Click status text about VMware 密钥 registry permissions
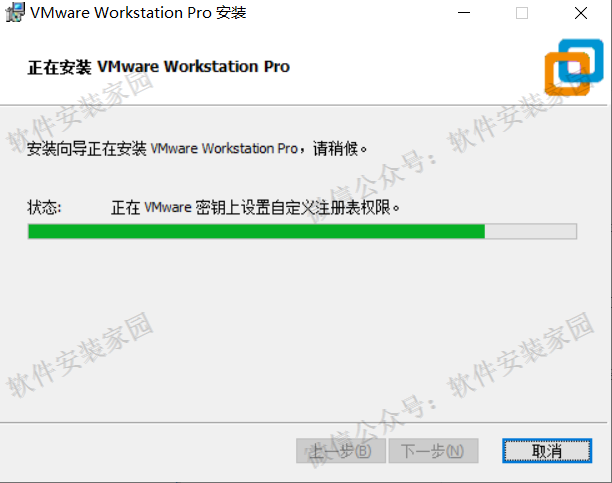Screen dimensions: 612x483 [x=256, y=207]
